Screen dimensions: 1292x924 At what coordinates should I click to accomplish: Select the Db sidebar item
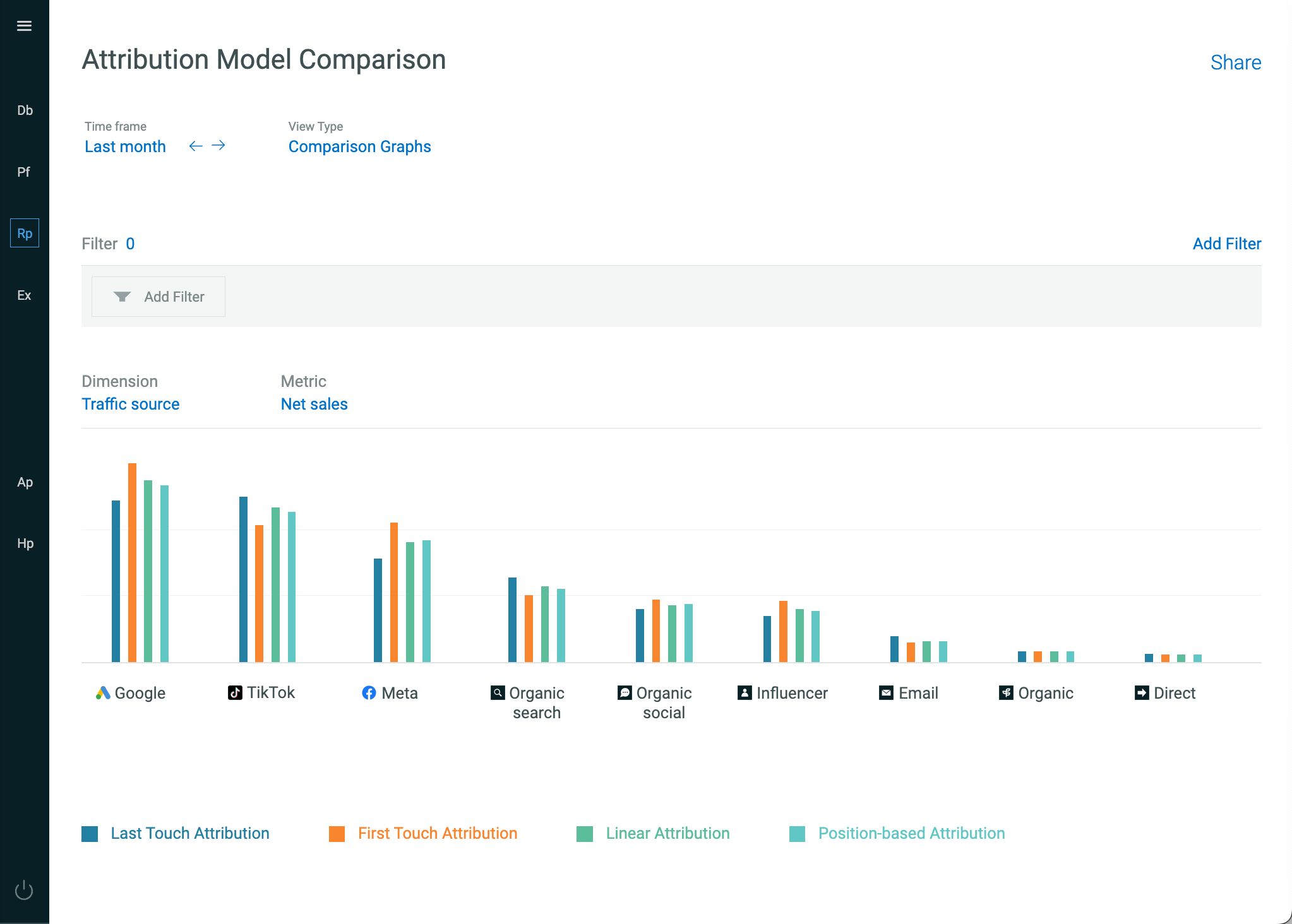click(x=25, y=110)
